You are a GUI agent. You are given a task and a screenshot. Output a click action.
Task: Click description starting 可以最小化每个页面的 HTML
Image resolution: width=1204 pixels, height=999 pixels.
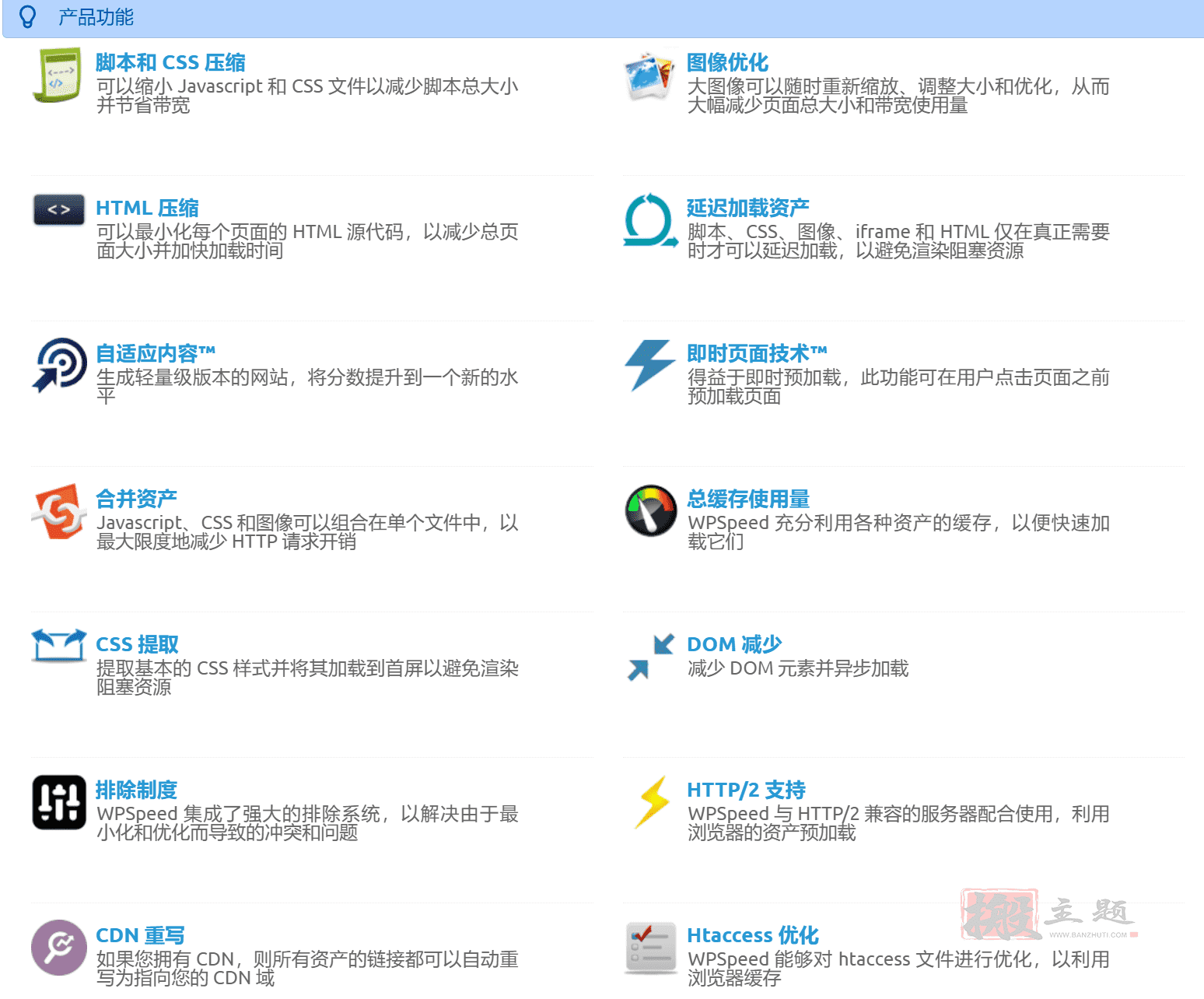(307, 241)
